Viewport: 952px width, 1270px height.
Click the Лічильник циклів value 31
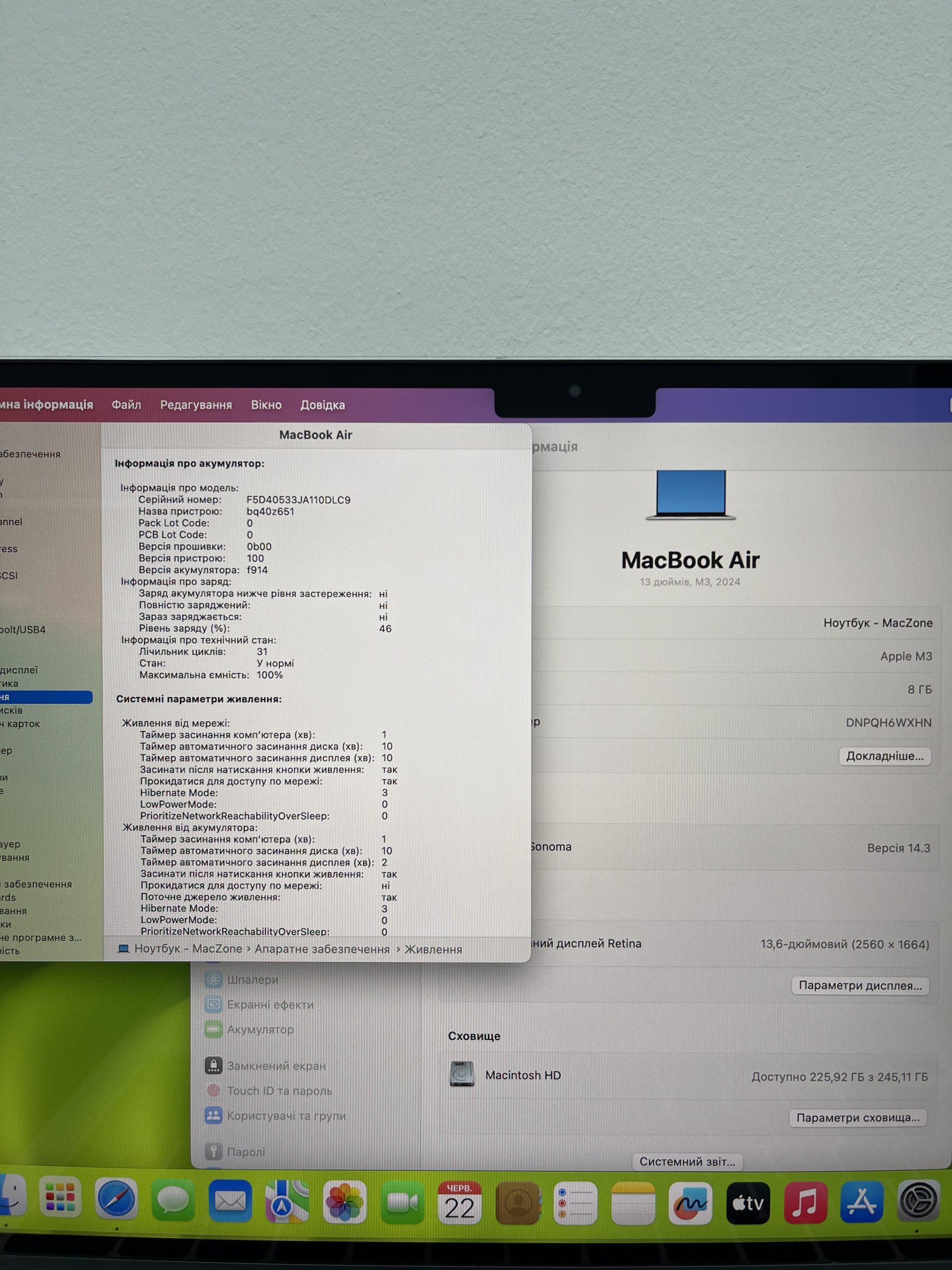pyautogui.click(x=262, y=652)
